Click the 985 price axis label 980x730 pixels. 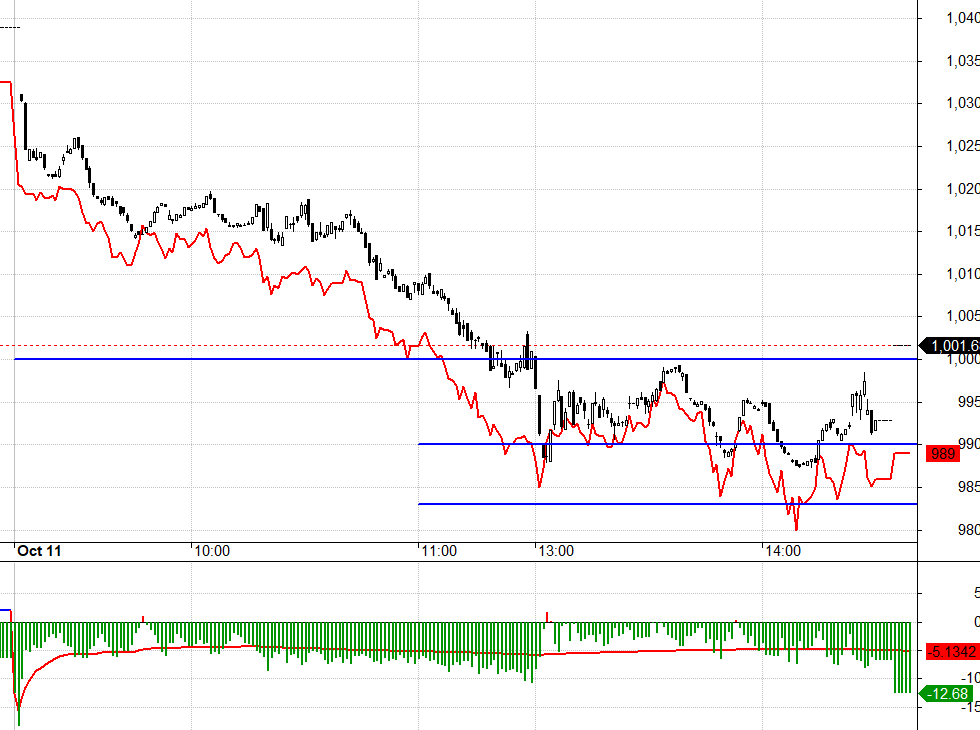tap(969, 487)
